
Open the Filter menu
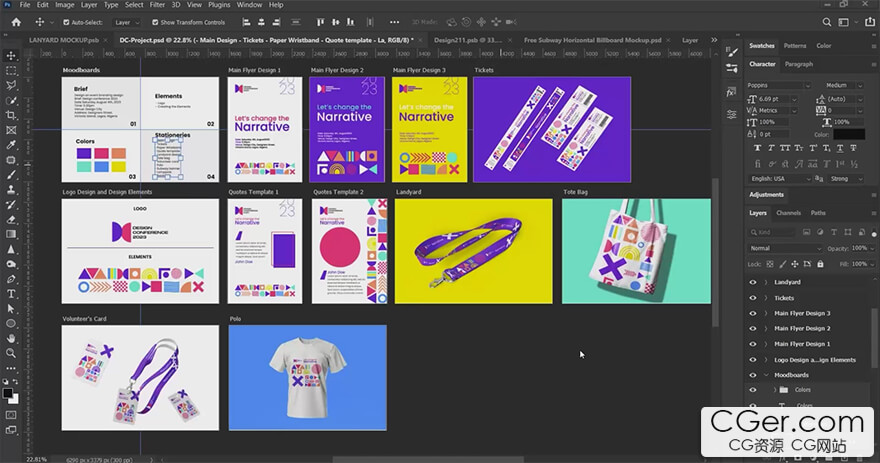[157, 4]
